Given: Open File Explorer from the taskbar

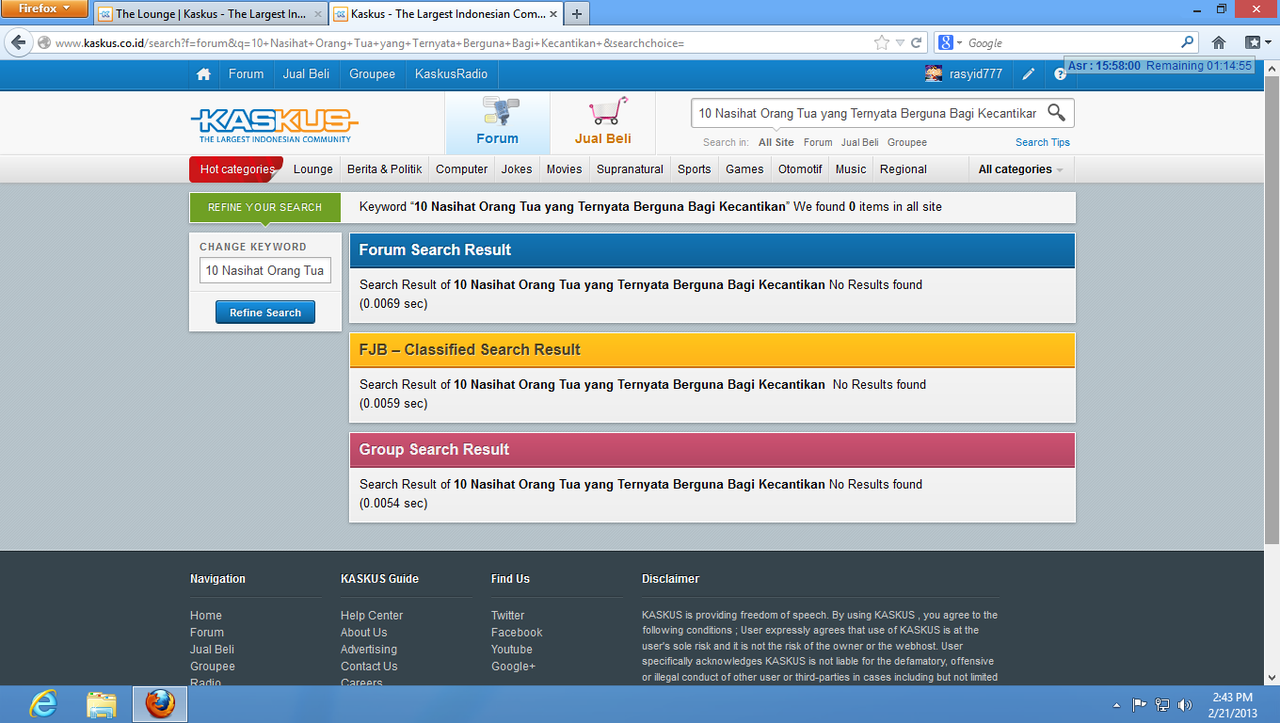Looking at the screenshot, I should point(101,705).
